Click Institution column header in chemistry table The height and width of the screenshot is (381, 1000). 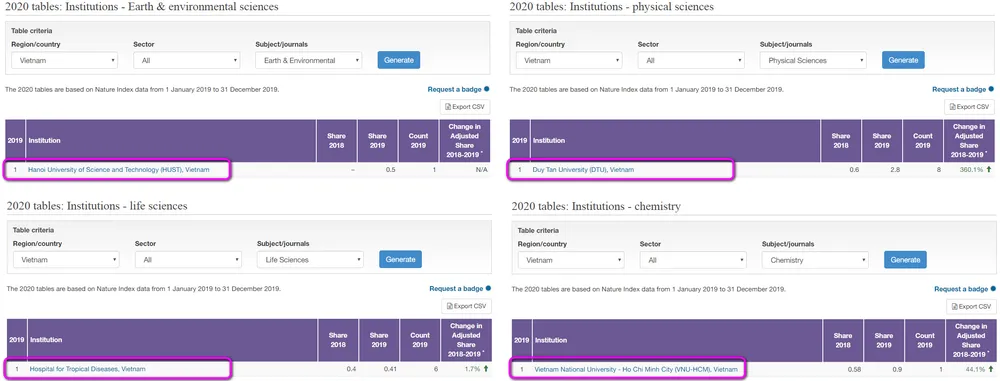(677, 340)
